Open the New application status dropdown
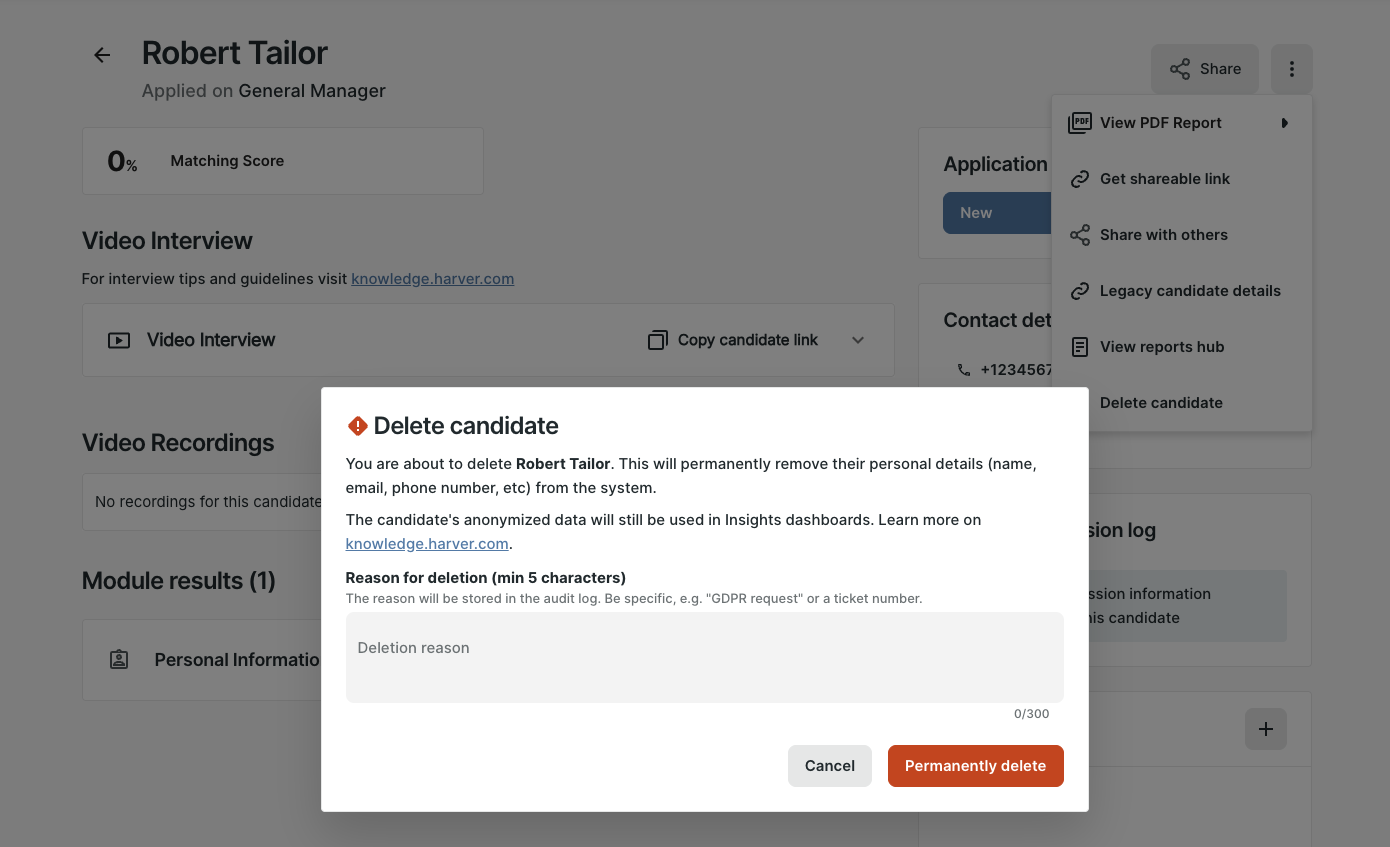The width and height of the screenshot is (1390, 847). pos(997,213)
